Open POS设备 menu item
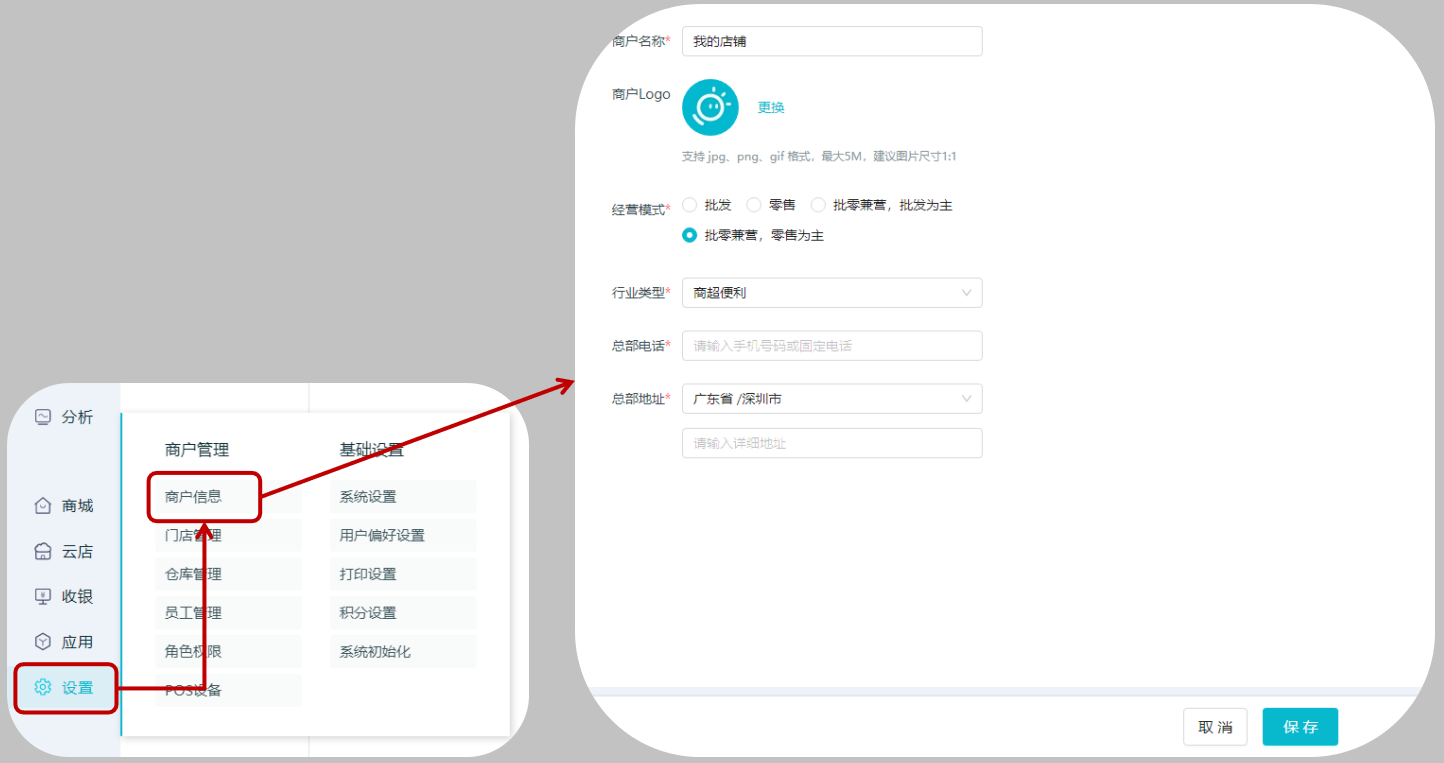Screen dimensions: 1444x763 pyautogui.click(x=228, y=690)
